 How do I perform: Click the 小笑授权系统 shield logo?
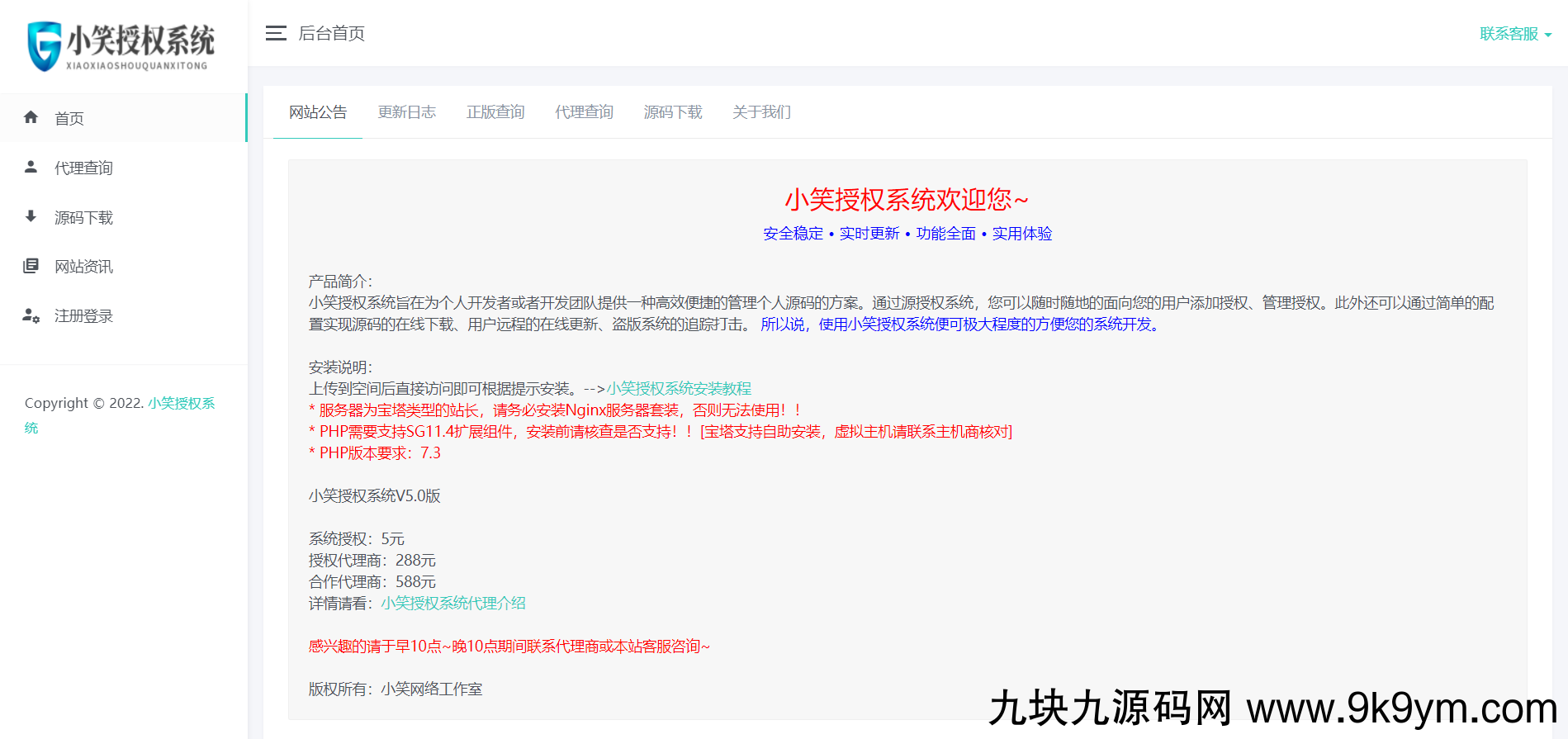click(x=45, y=46)
